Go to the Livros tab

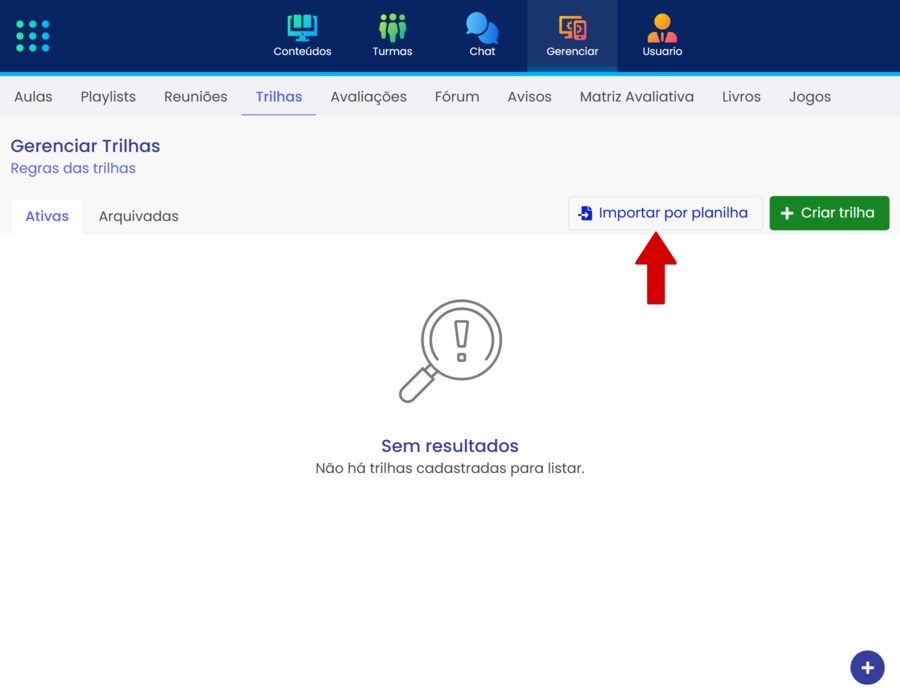point(741,96)
